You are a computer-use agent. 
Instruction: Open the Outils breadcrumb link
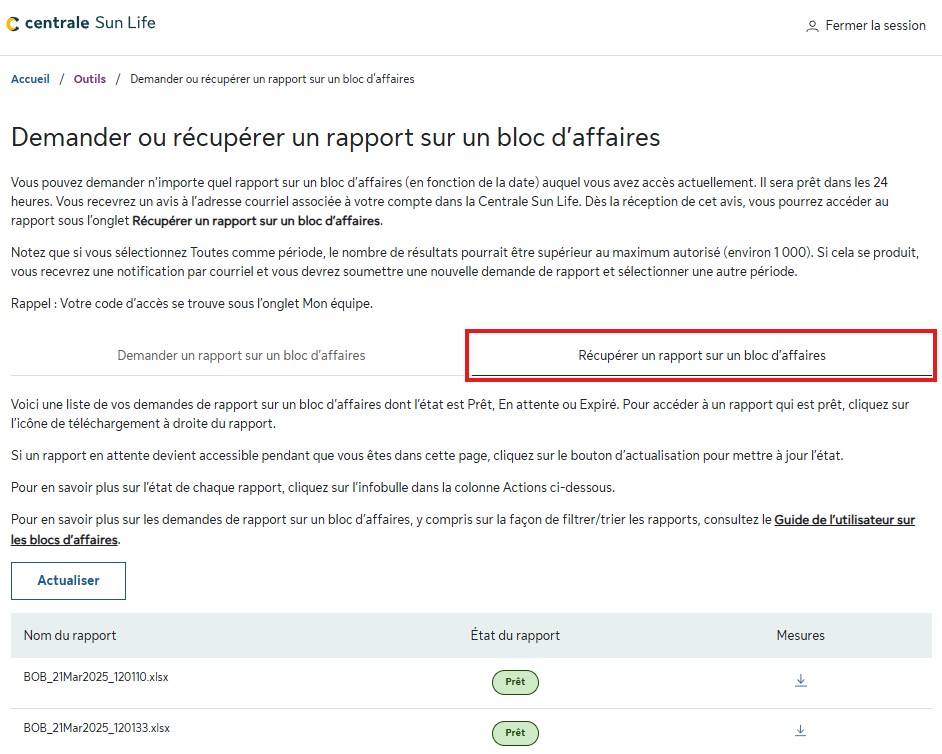click(x=90, y=79)
